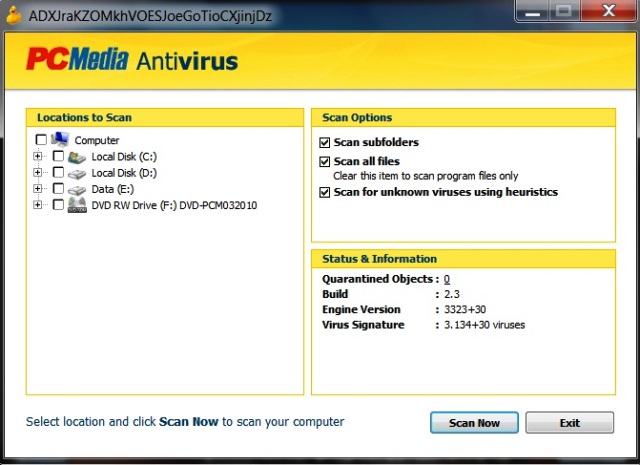Select the DVD RW Drive (F:) DVD-PCM032010 label
The height and width of the screenshot is (465, 640).
point(166,205)
